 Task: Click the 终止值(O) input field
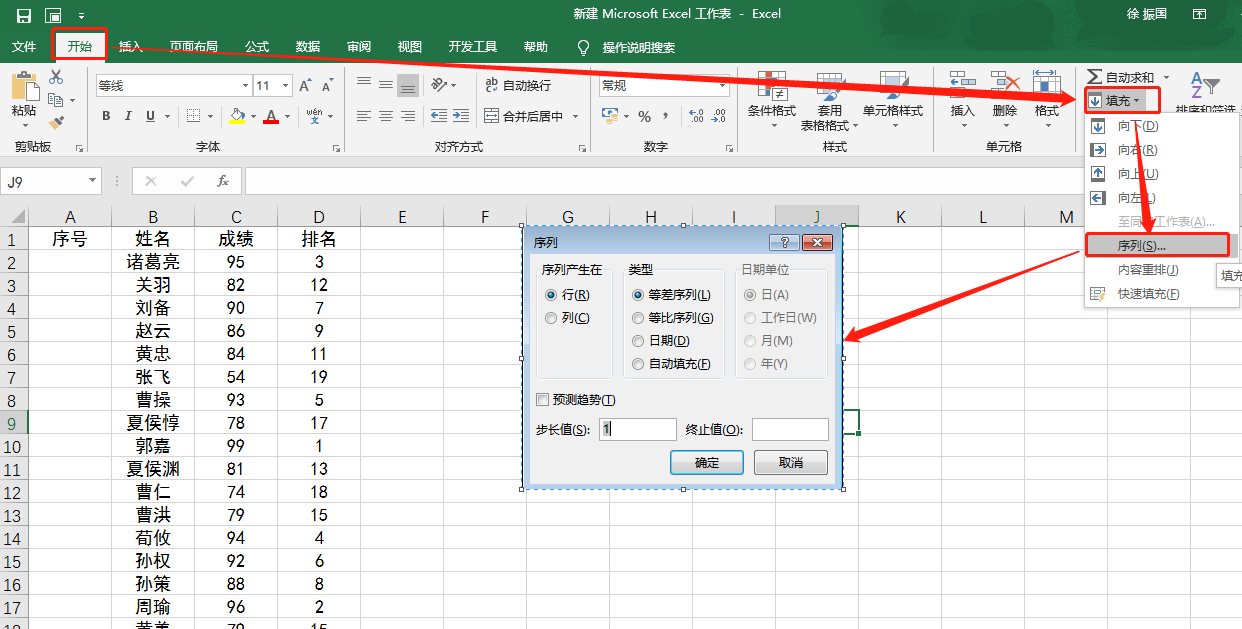[790, 429]
